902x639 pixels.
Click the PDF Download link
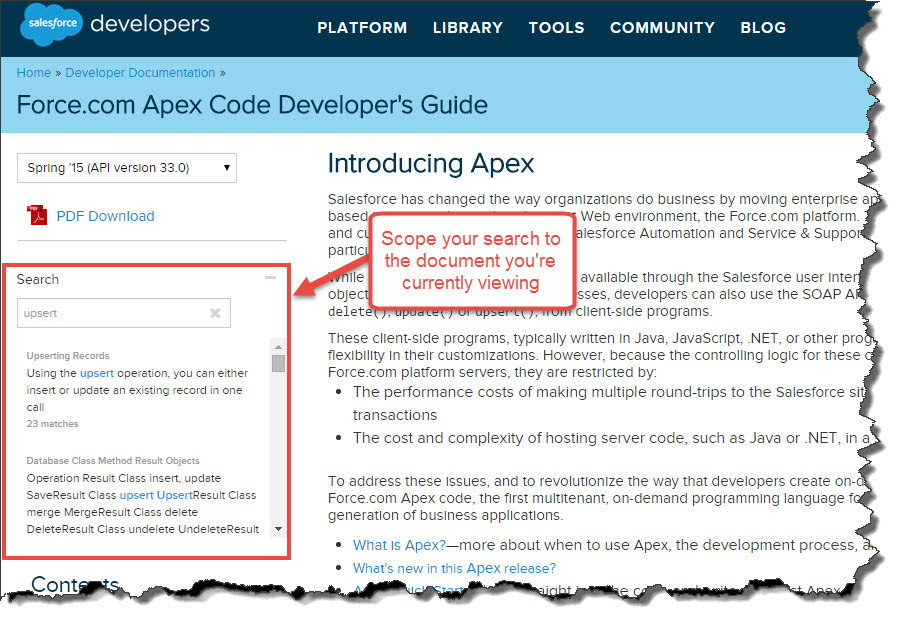tap(105, 216)
